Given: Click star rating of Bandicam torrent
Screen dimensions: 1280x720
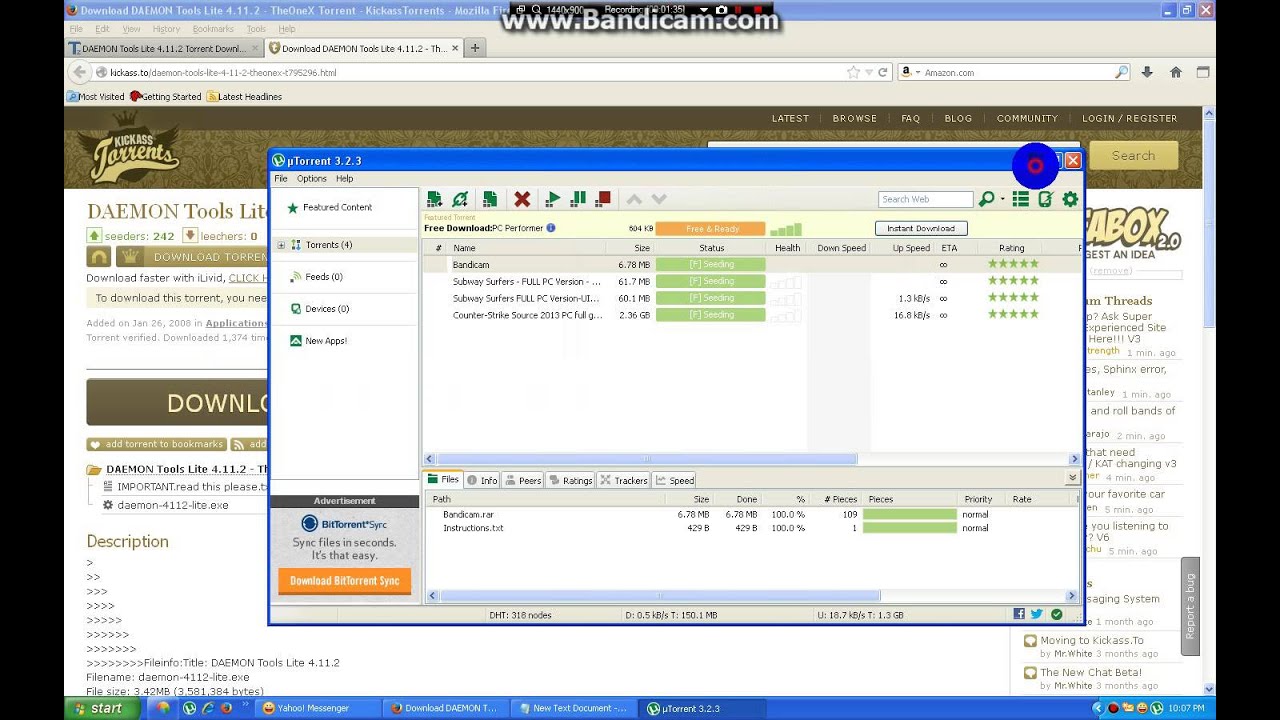Looking at the screenshot, I should pos(1013,264).
